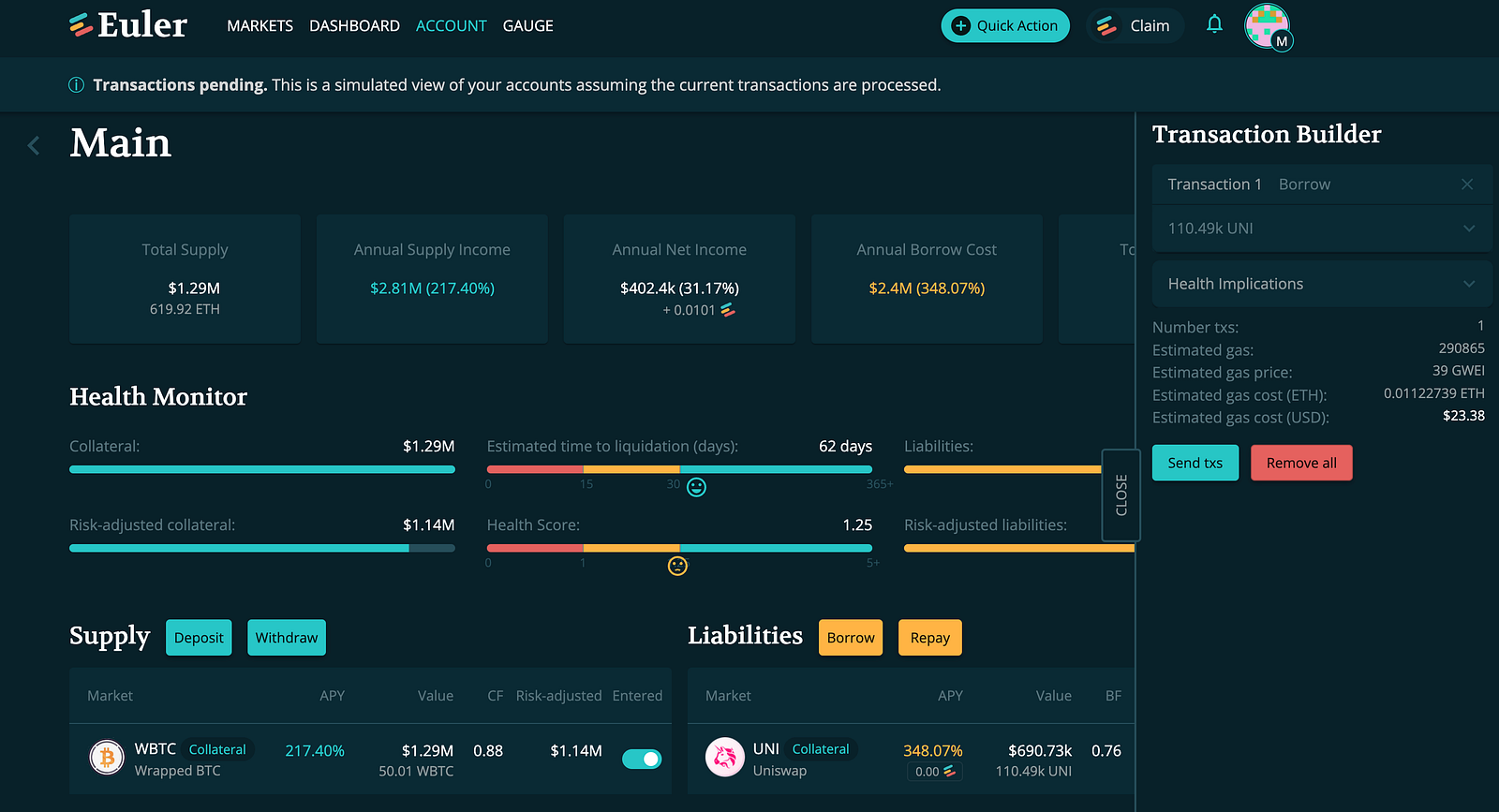
Task: Click the health score face indicator
Action: [x=677, y=566]
